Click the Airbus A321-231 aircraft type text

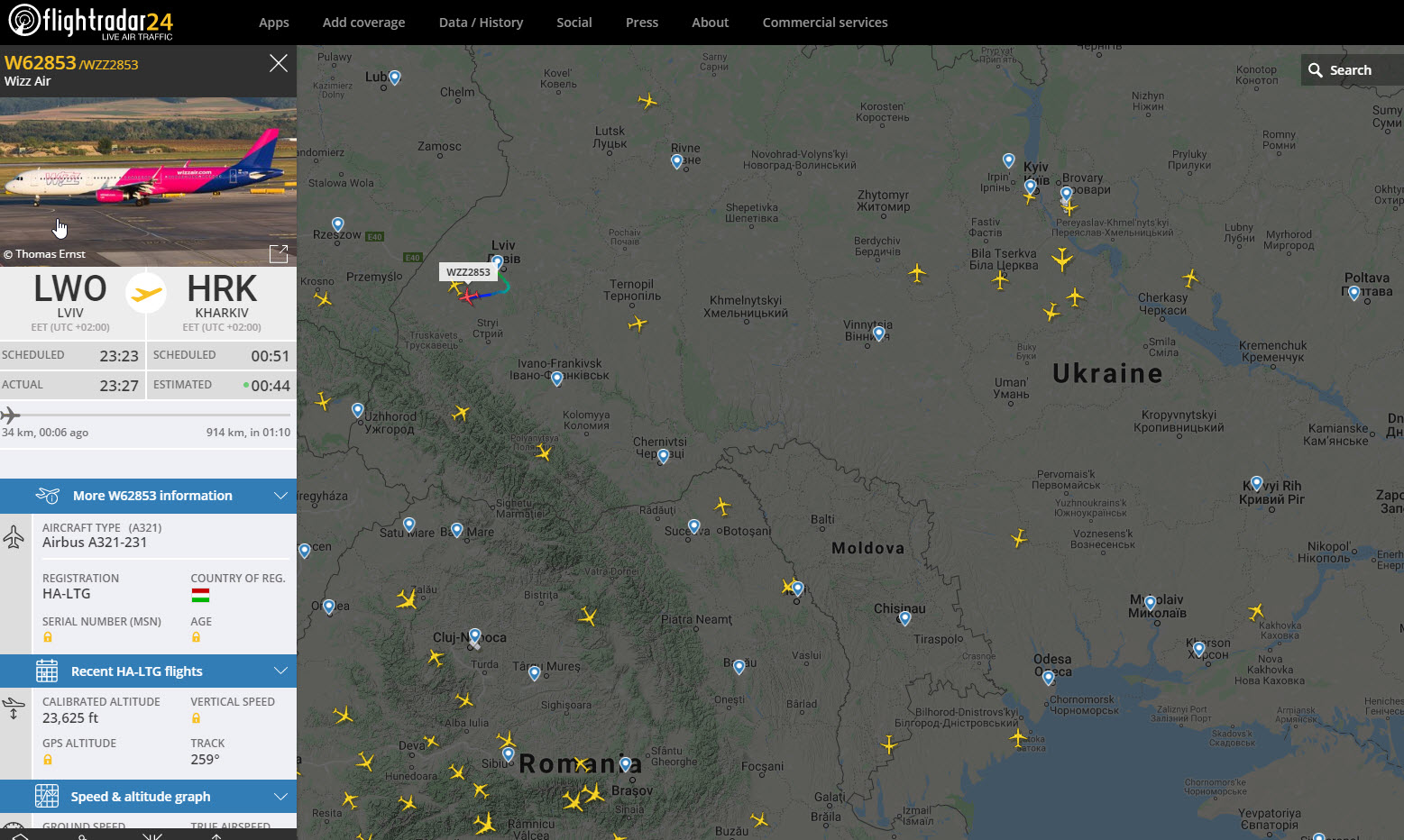95,543
